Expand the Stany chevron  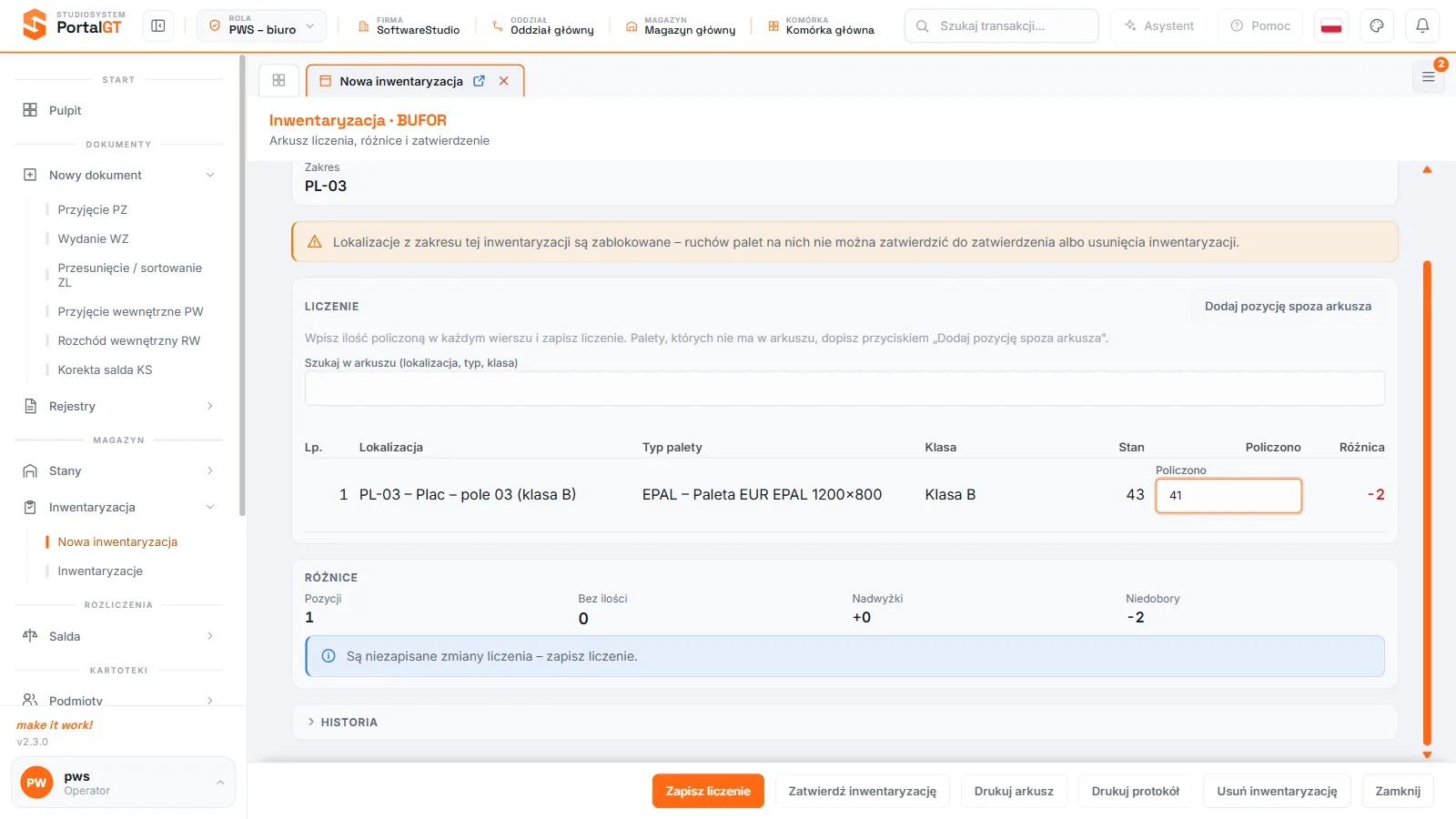(210, 470)
